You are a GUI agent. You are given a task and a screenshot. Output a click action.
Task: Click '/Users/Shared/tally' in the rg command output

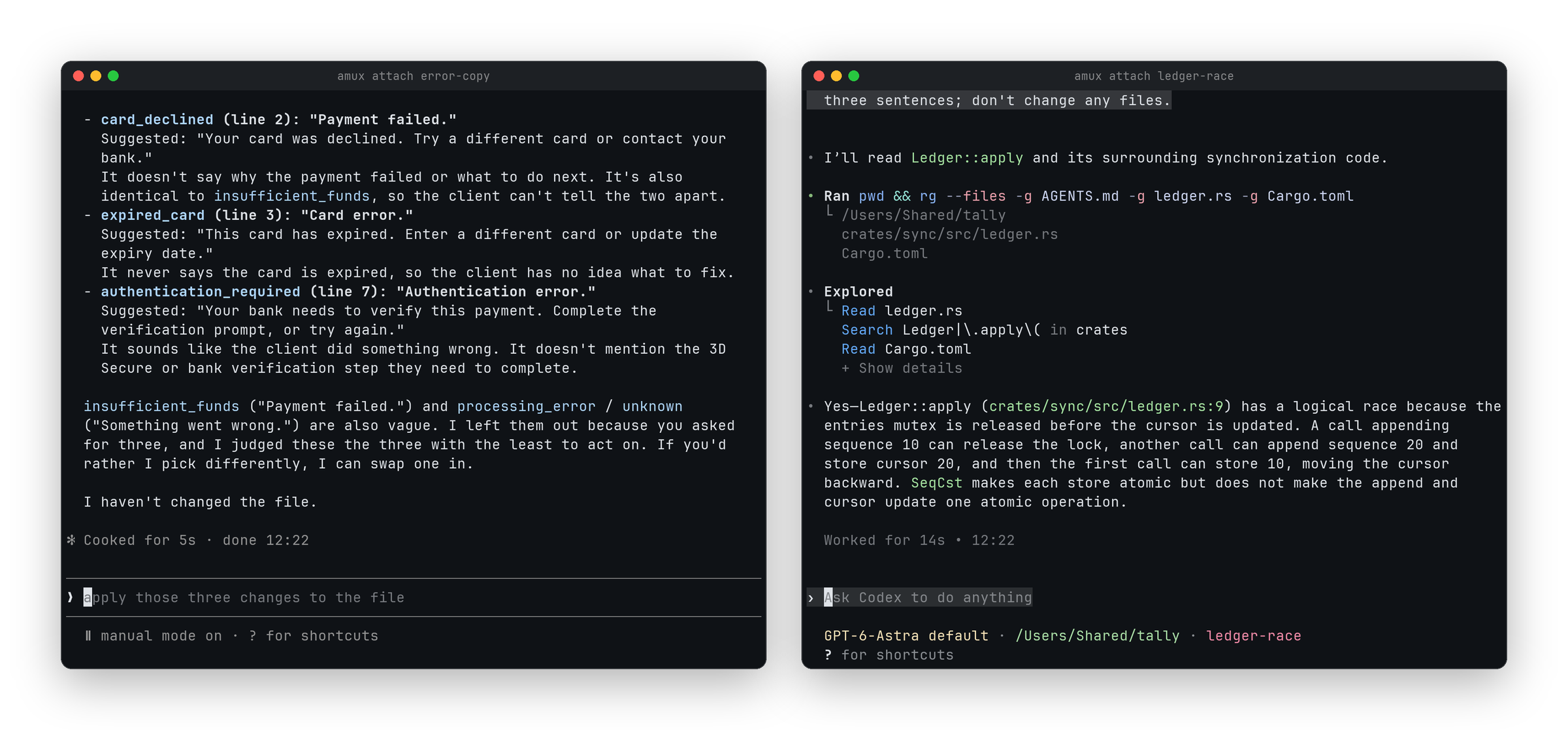pyautogui.click(x=923, y=215)
